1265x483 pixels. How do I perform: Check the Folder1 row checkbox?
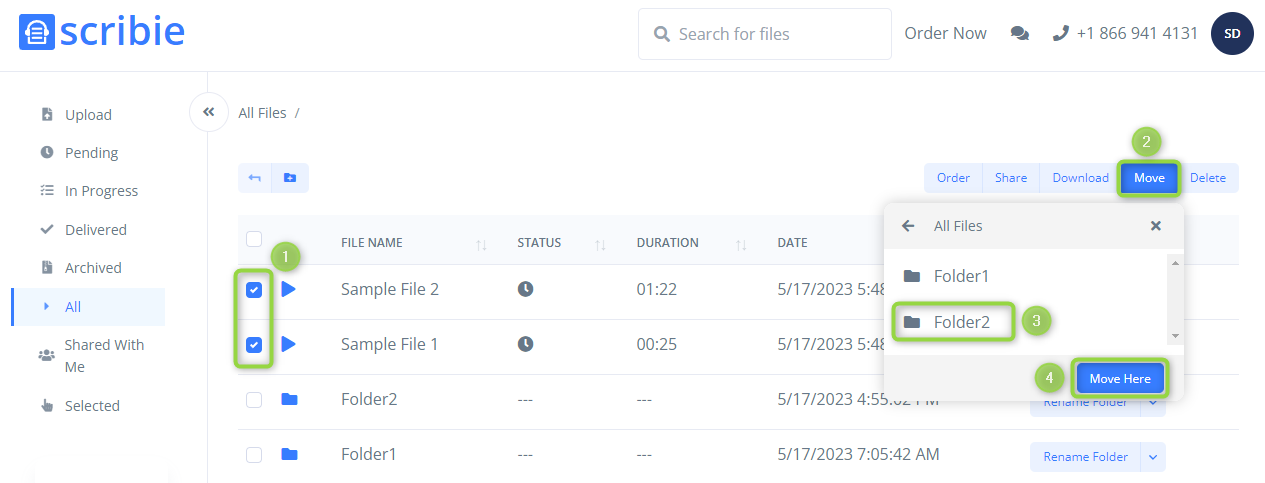point(254,455)
